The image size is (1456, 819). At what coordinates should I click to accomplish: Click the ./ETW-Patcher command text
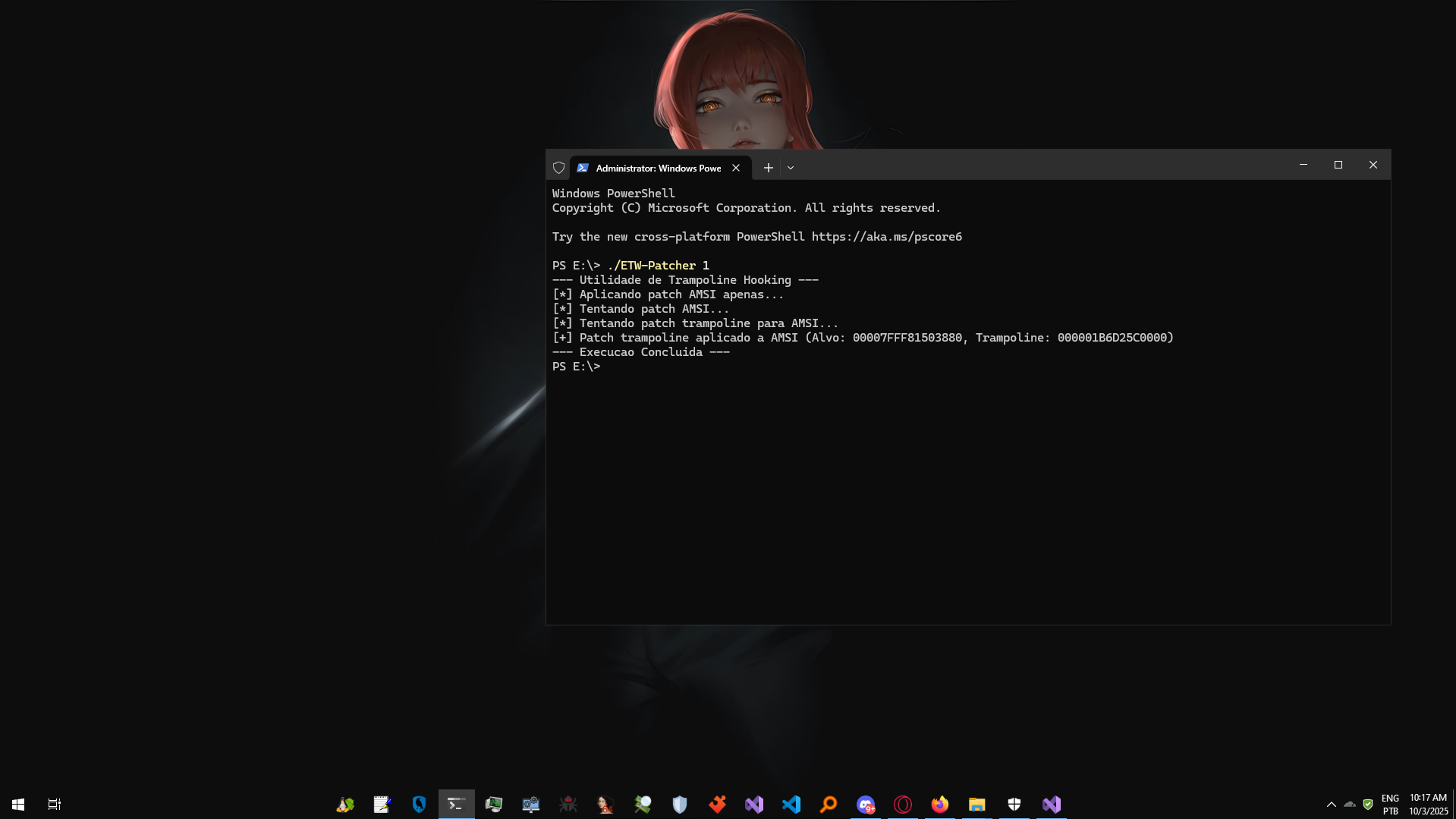tap(652, 266)
